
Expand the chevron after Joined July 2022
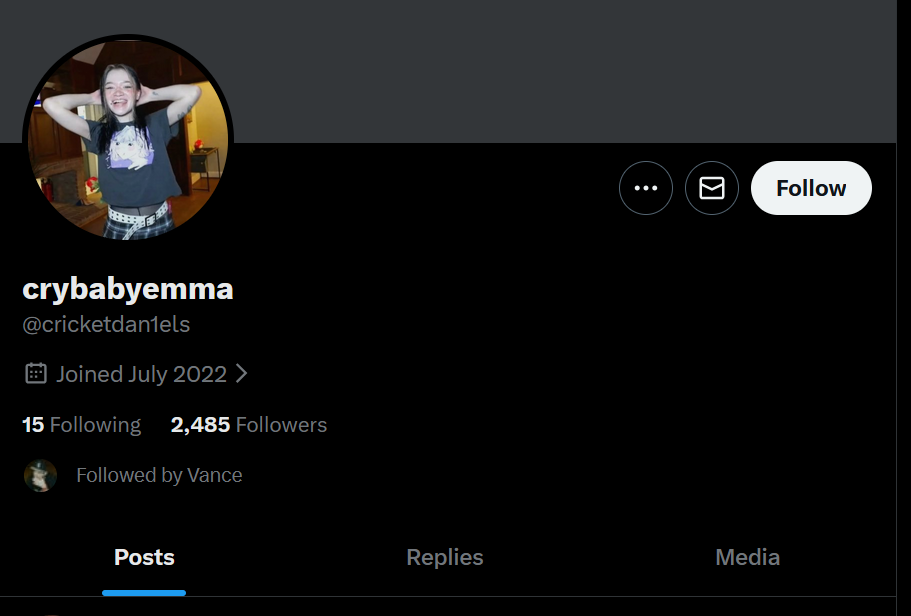pos(242,374)
